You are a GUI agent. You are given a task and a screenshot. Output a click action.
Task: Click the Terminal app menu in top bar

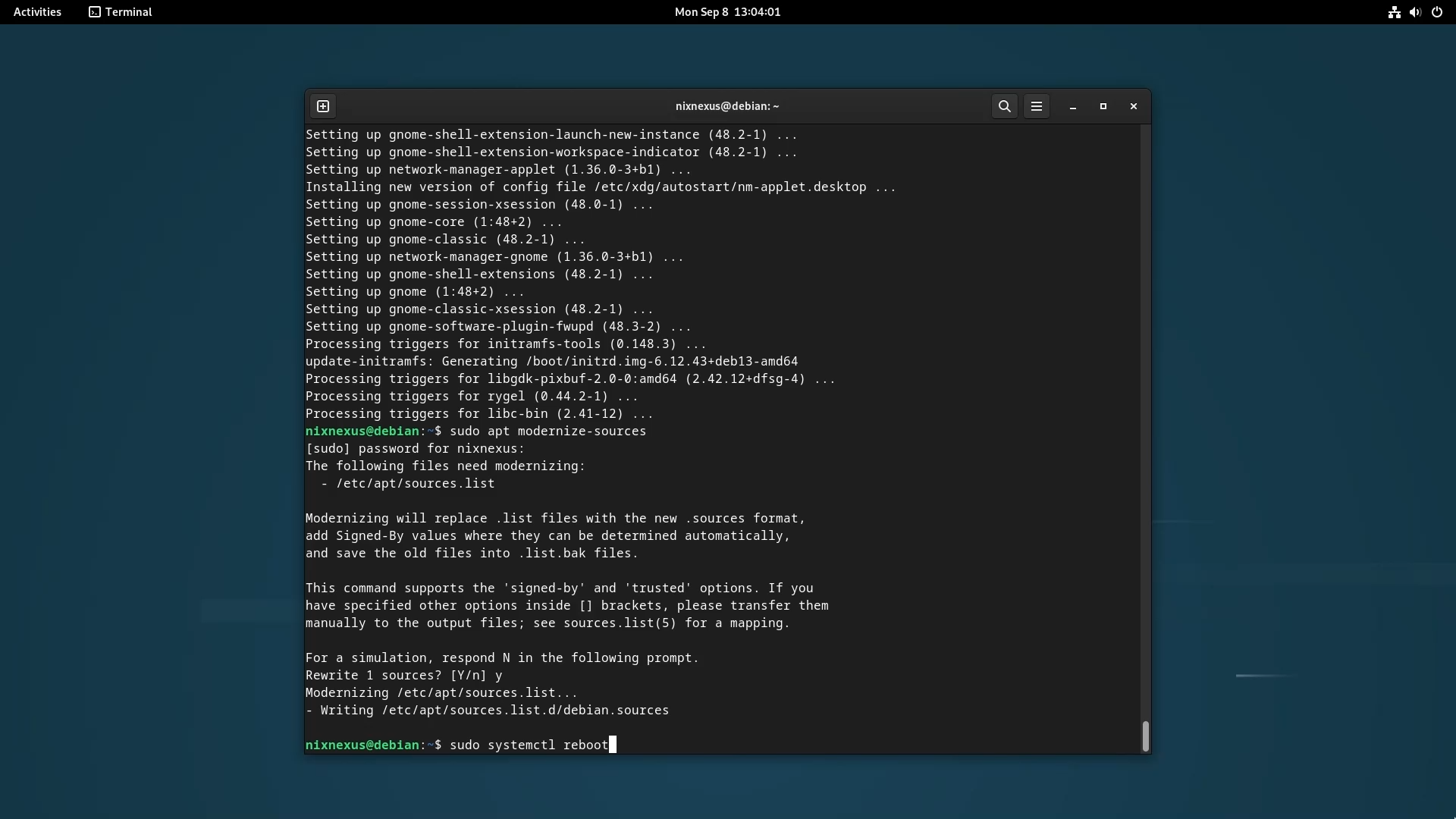121,12
